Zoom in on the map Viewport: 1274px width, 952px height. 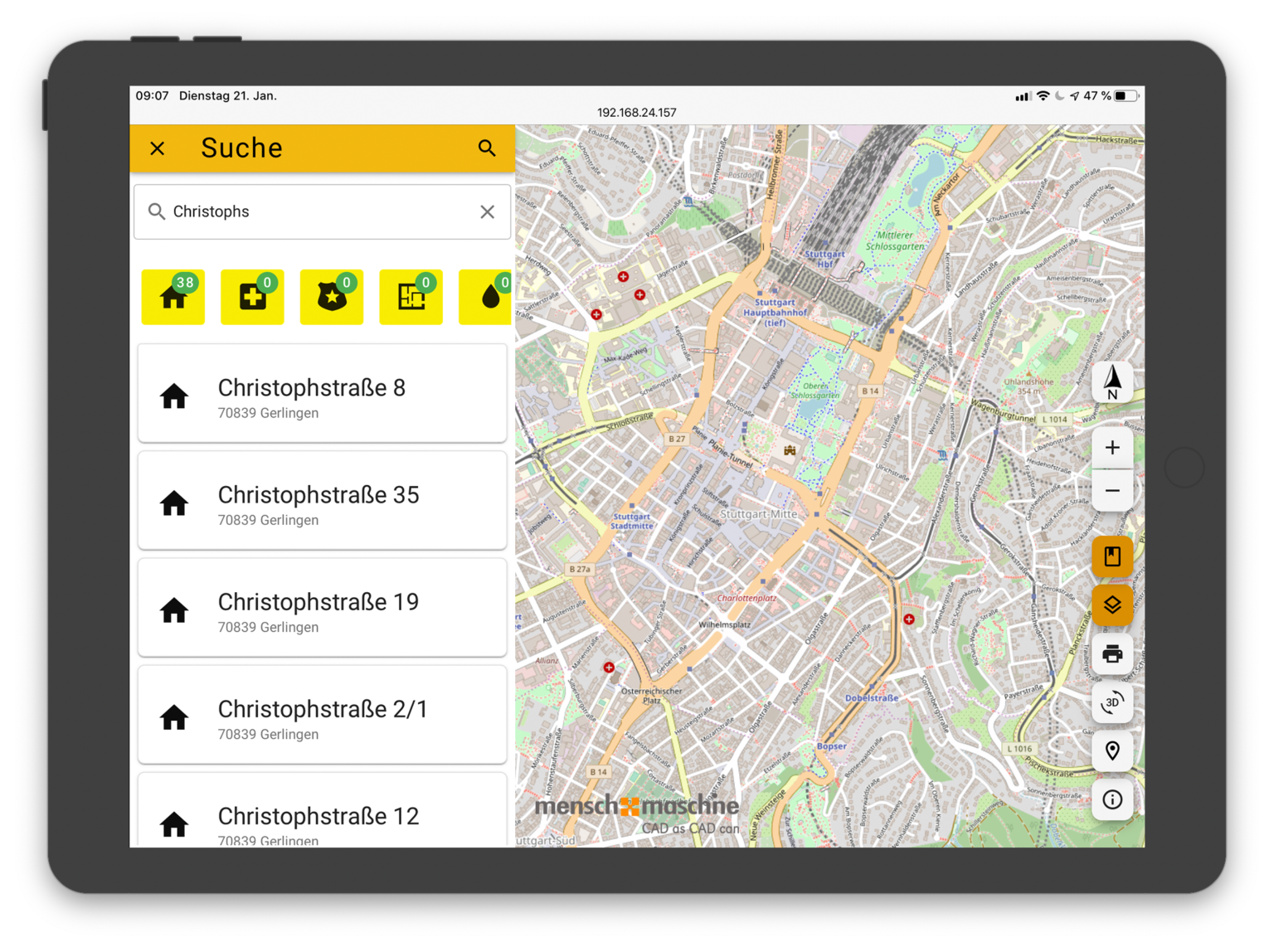(1112, 448)
